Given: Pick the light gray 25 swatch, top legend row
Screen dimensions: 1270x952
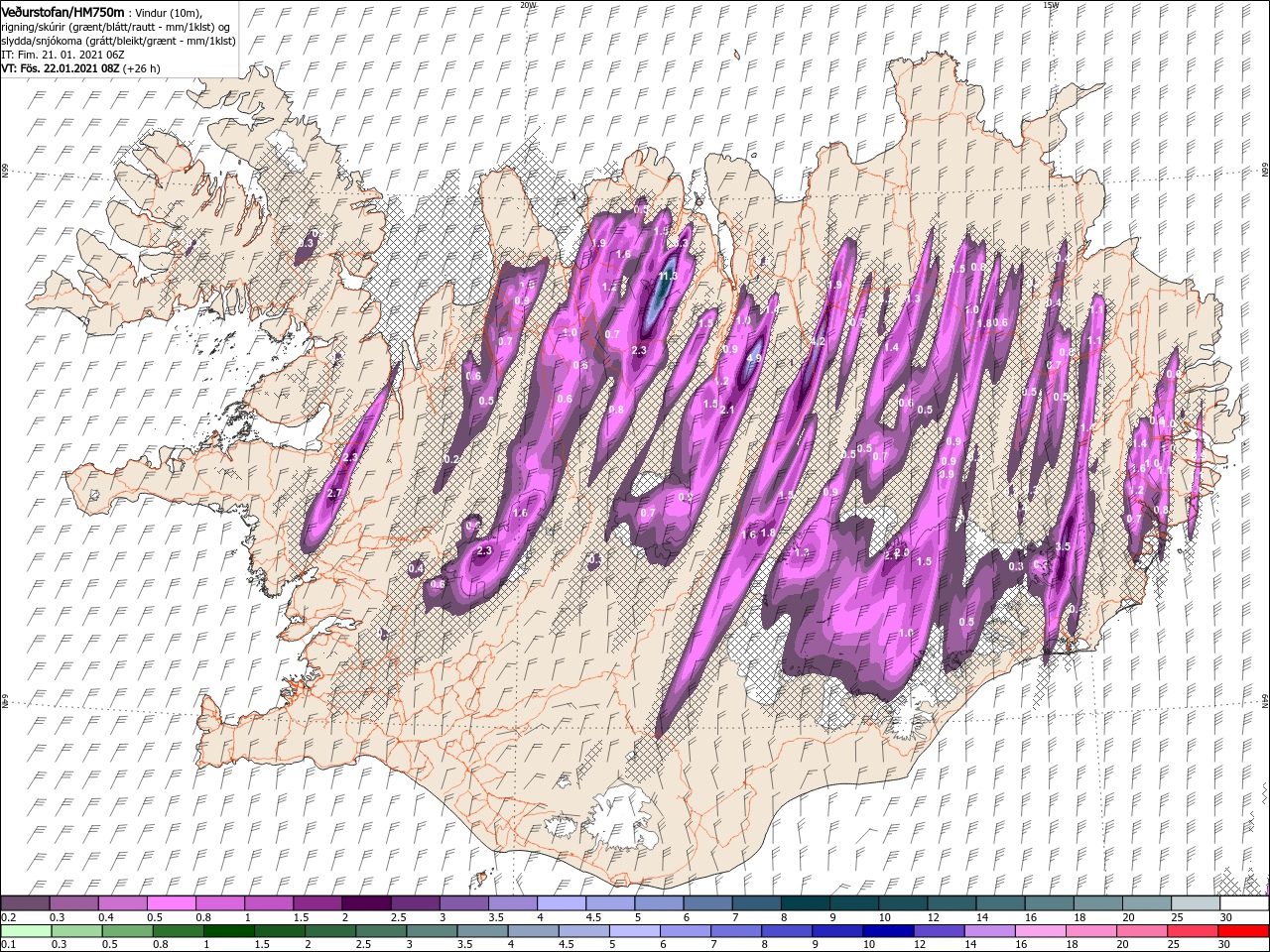Looking at the screenshot, I should tap(1195, 903).
